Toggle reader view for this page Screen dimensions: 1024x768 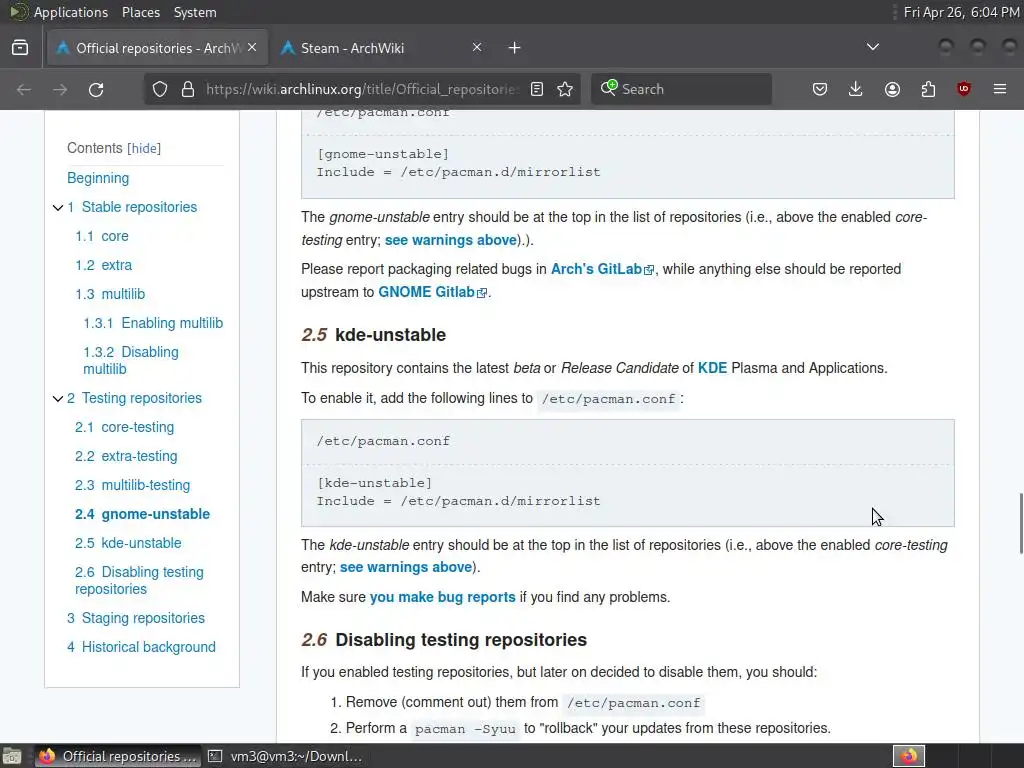pyautogui.click(x=537, y=89)
